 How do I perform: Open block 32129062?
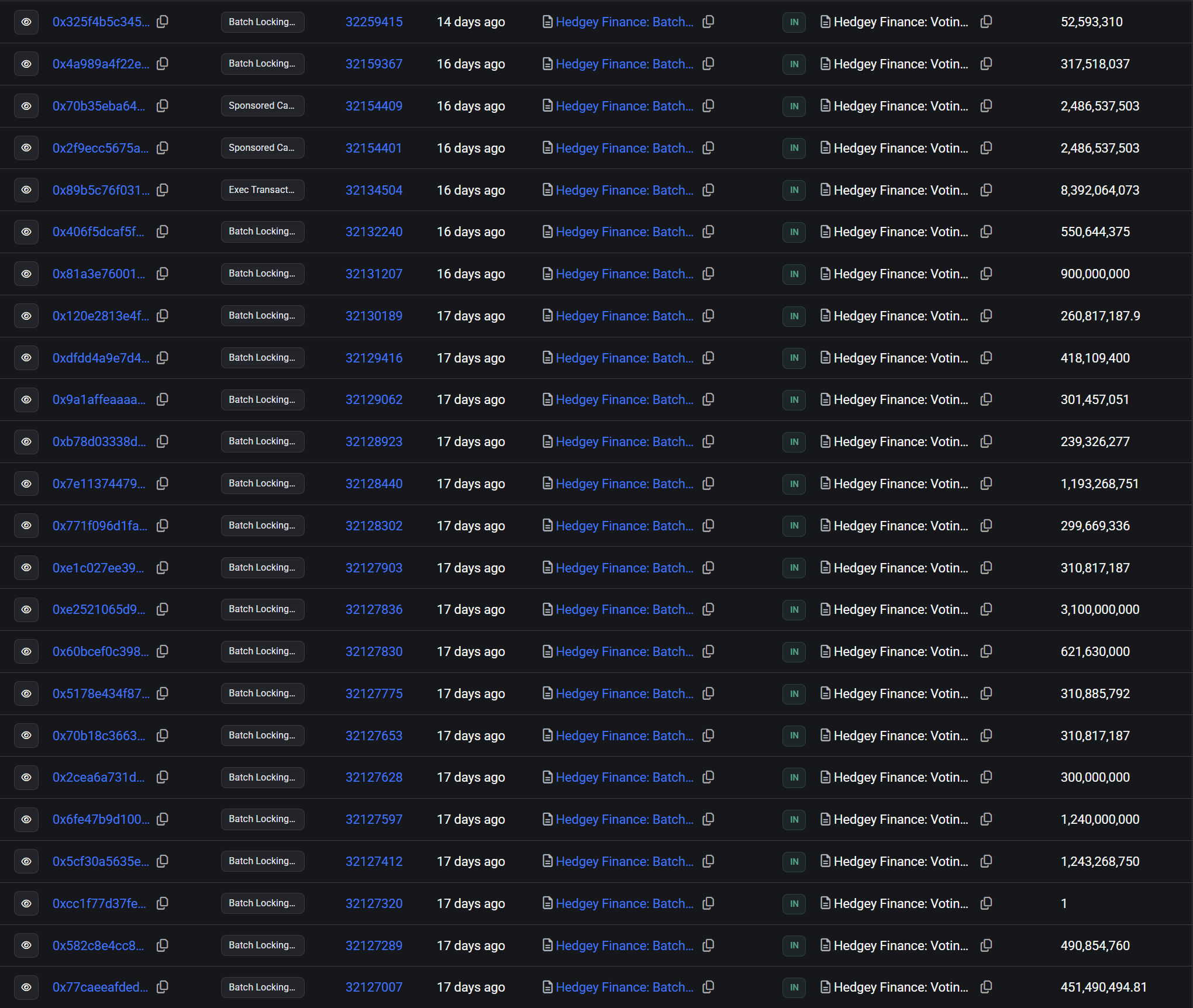pyautogui.click(x=374, y=399)
